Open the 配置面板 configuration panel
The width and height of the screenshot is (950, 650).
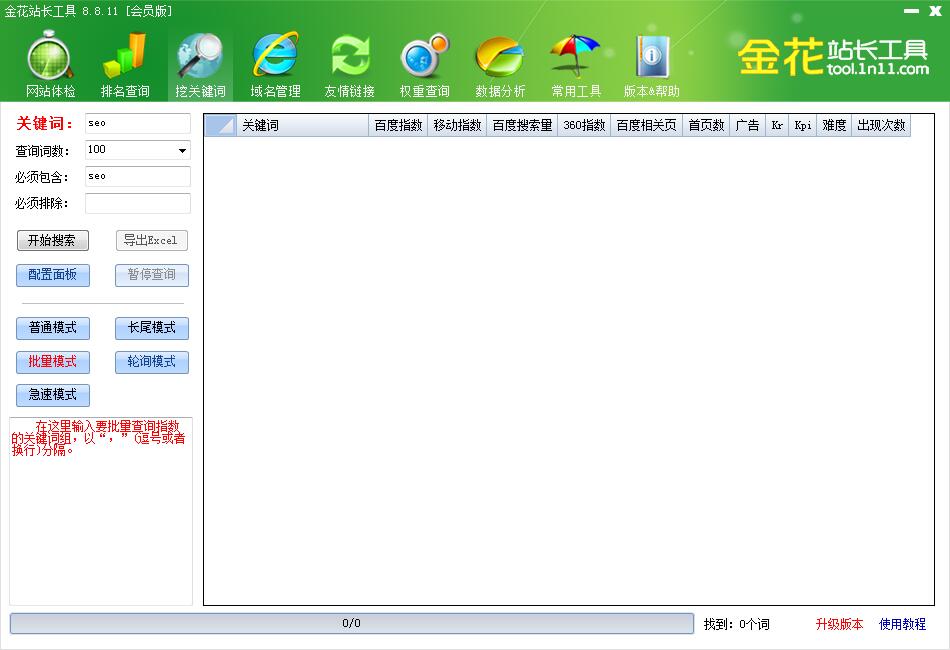(53, 275)
